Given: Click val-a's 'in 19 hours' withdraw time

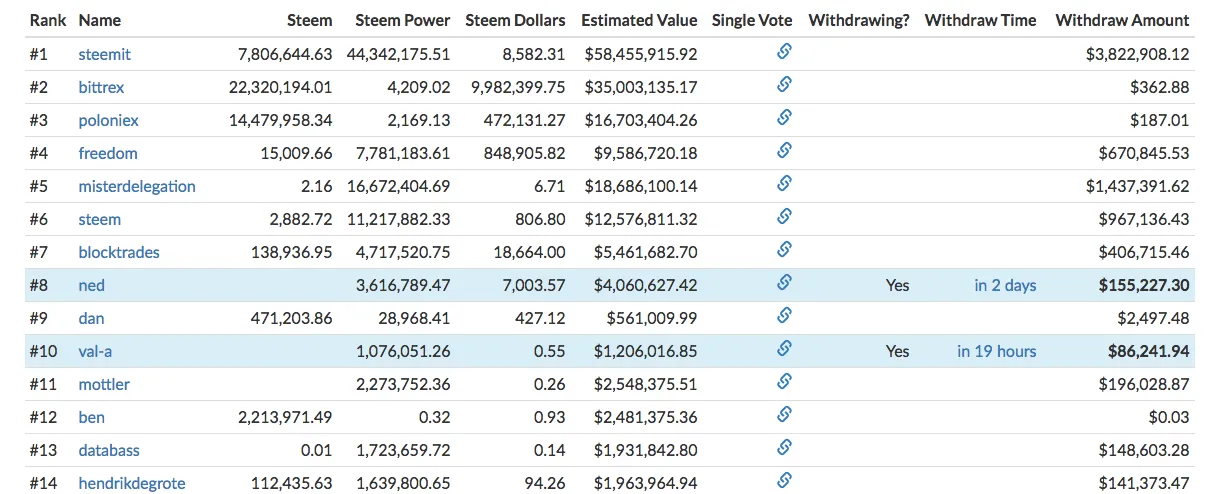Looking at the screenshot, I should click(996, 351).
